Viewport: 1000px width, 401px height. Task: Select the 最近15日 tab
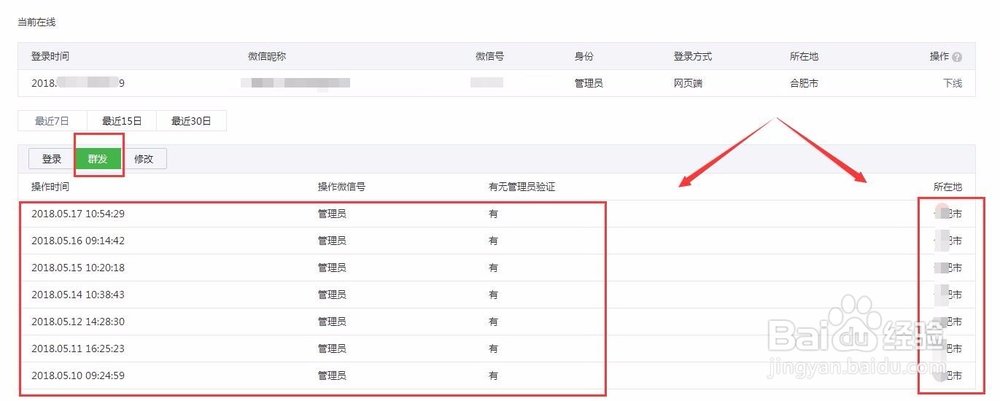click(x=121, y=121)
